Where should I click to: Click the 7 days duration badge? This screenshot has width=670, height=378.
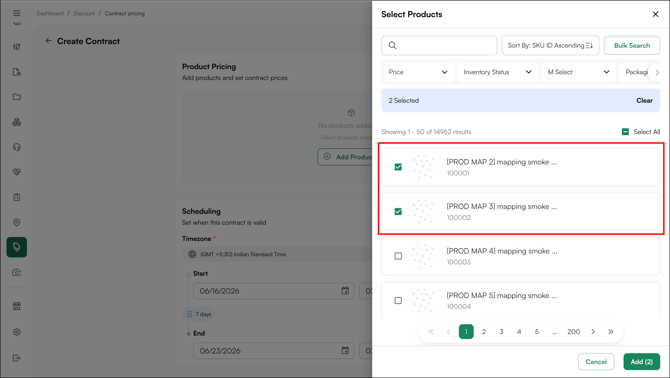tap(199, 314)
